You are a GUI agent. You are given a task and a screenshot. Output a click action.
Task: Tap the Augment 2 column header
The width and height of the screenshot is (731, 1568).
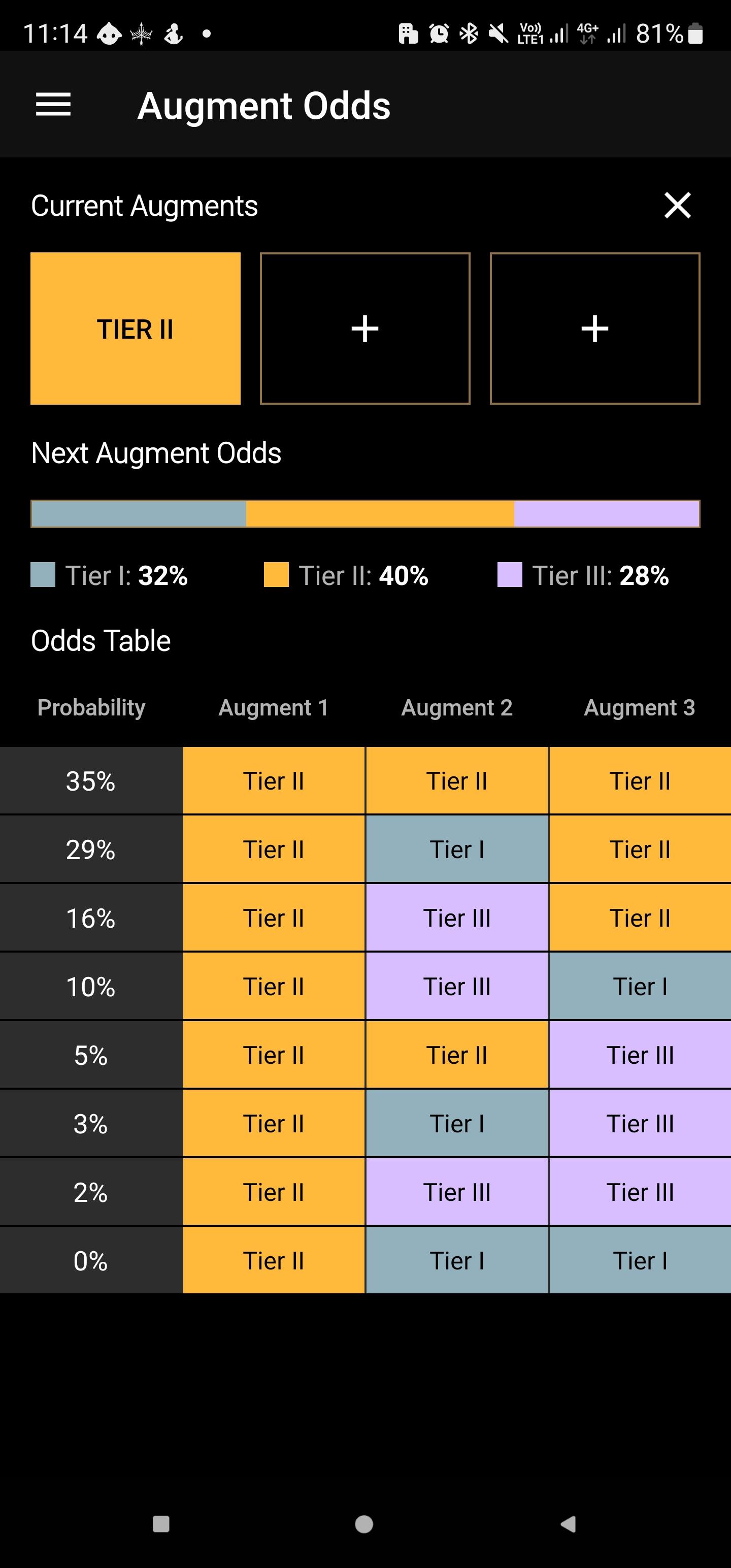[x=456, y=707]
